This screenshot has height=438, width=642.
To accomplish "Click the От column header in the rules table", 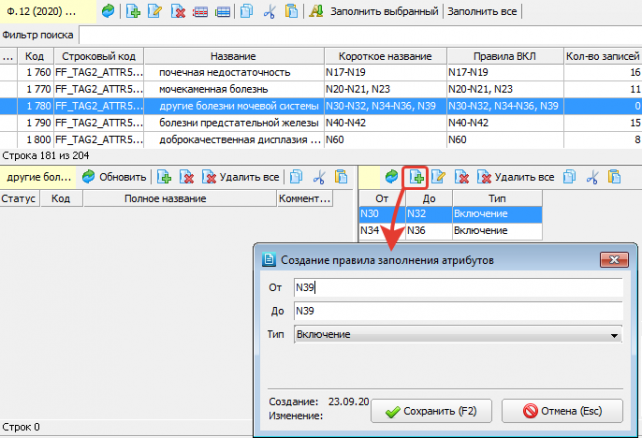I will (x=382, y=199).
